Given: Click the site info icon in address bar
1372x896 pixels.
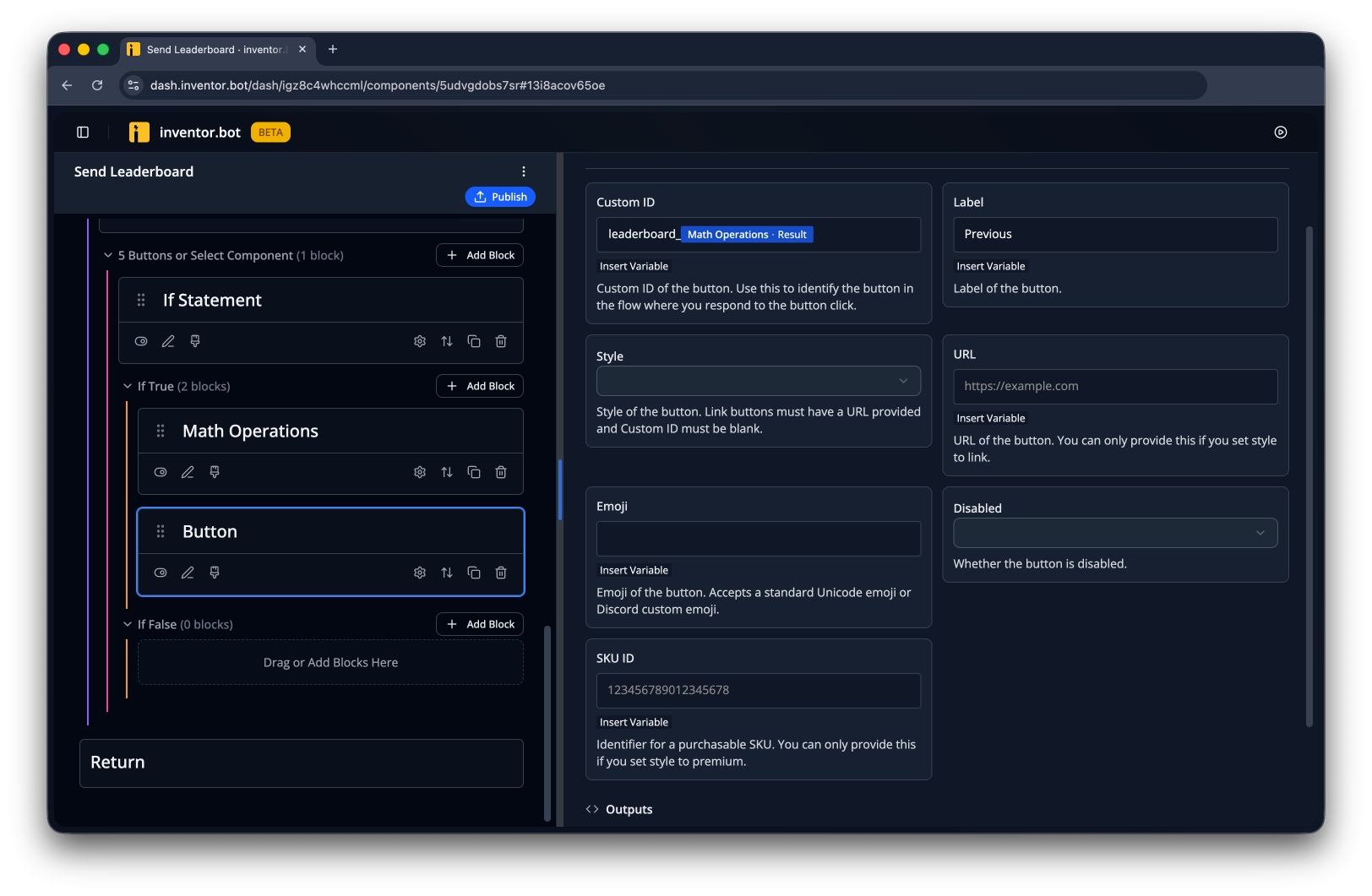Looking at the screenshot, I should 133,85.
